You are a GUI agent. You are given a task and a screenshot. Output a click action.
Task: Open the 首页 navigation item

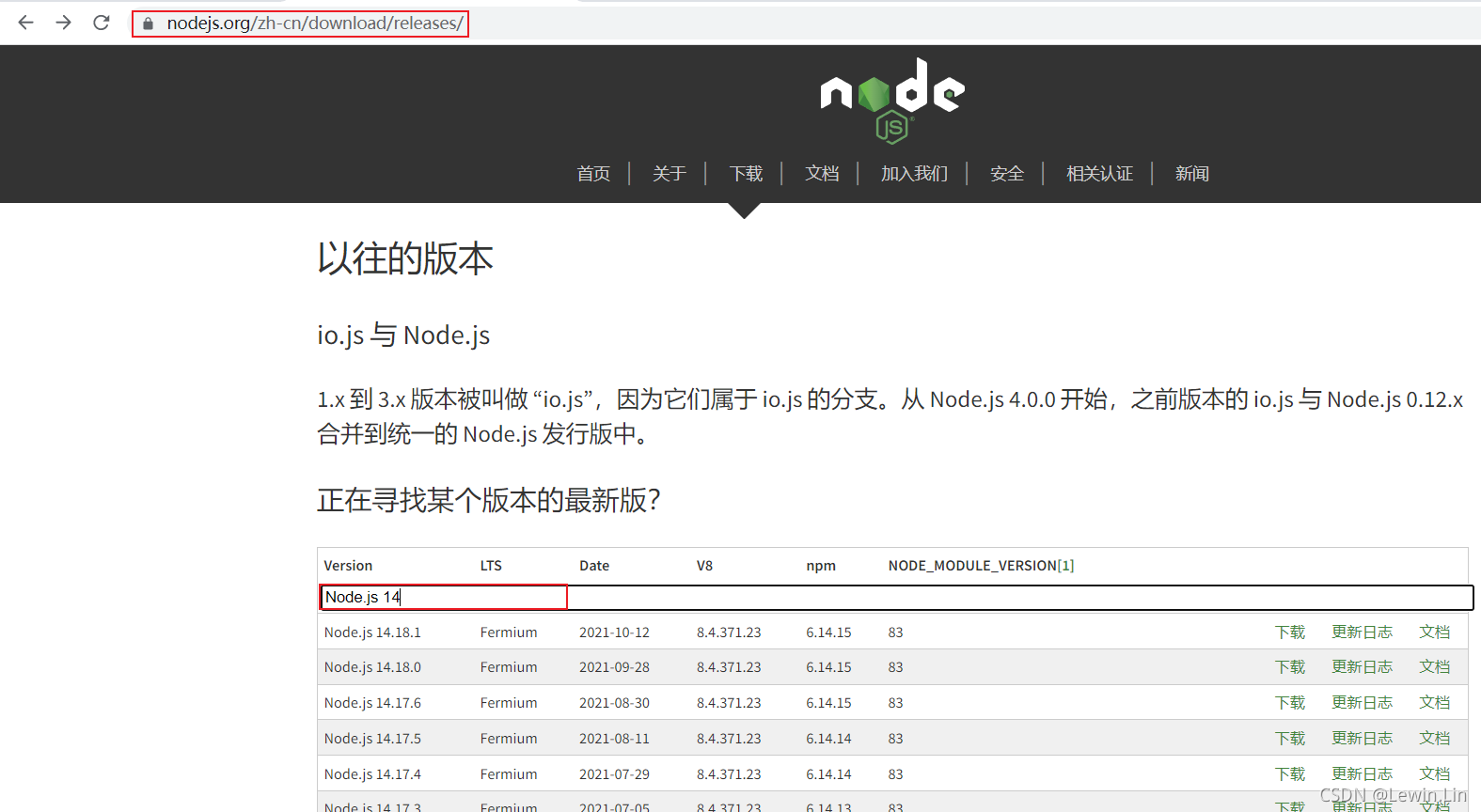click(x=593, y=174)
